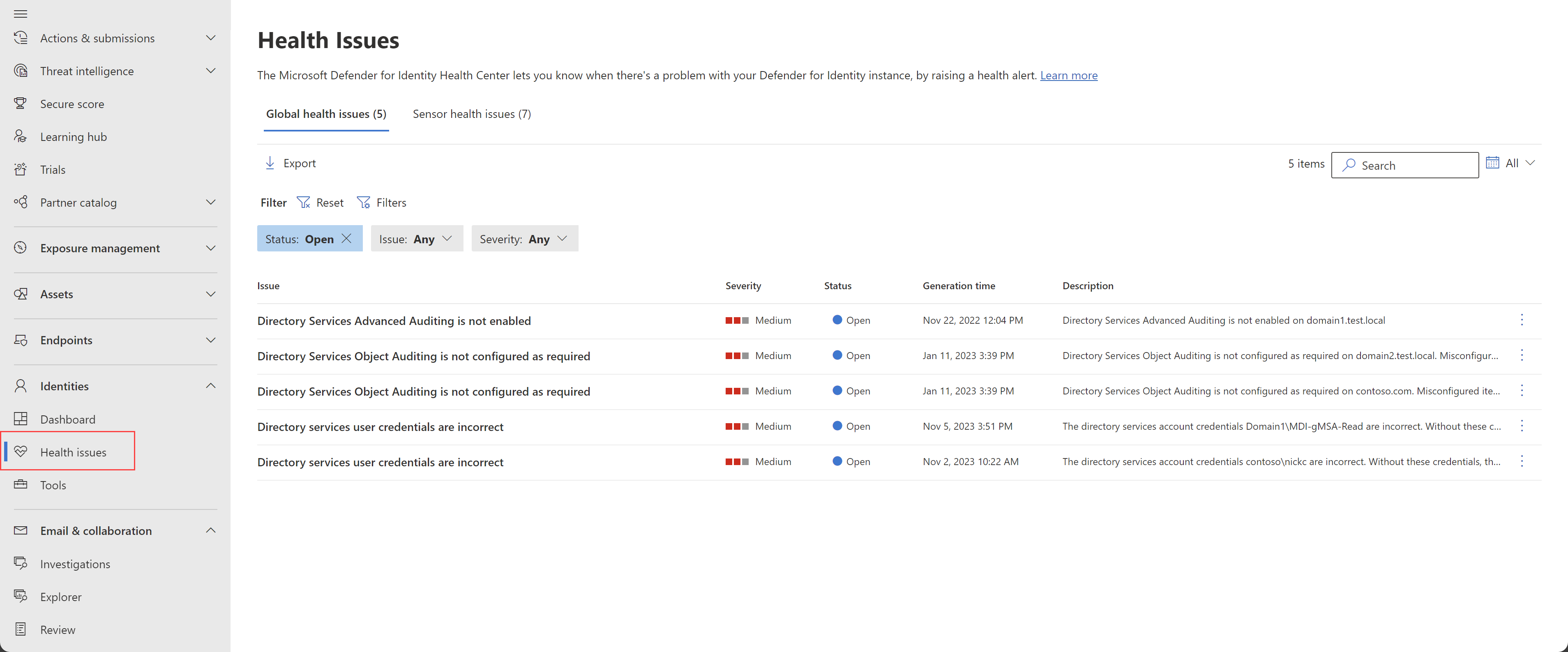This screenshot has height=652, width=1568.
Task: Switch to Sensor health issues tab
Action: tap(471, 114)
